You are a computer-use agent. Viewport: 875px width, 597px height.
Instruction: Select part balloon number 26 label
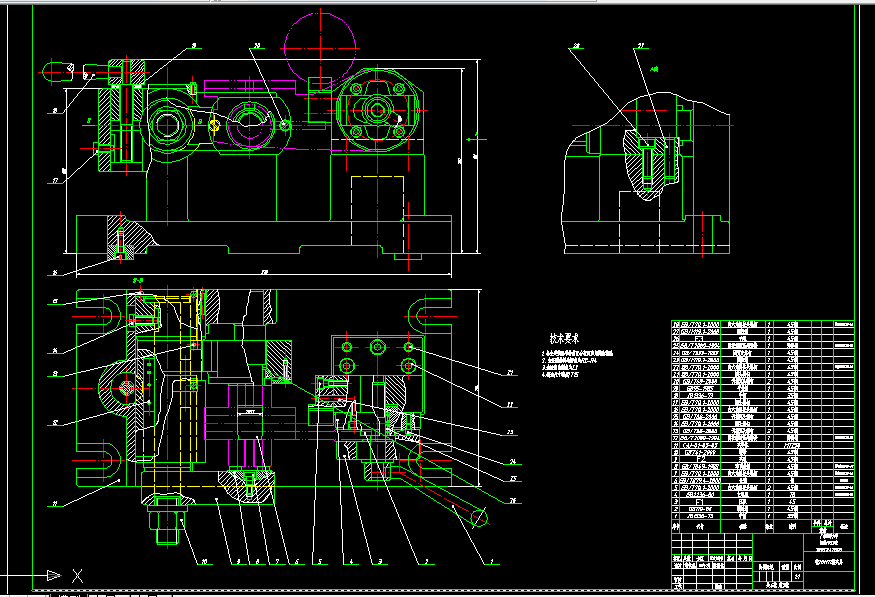pos(513,500)
